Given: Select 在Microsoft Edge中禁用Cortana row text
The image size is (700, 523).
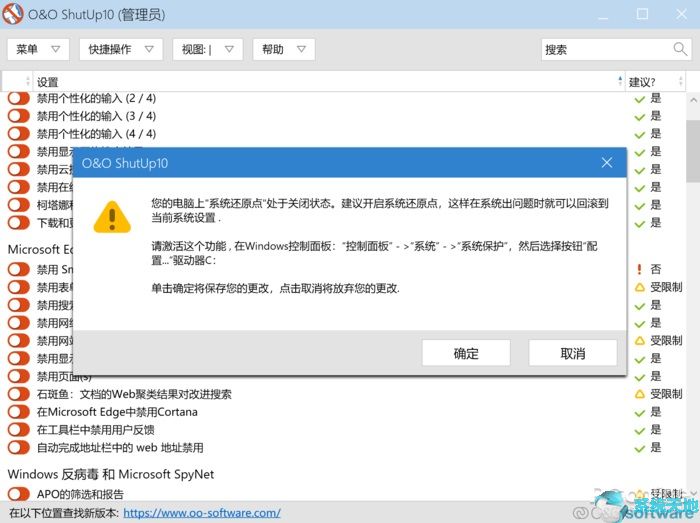Looking at the screenshot, I should point(117,412).
